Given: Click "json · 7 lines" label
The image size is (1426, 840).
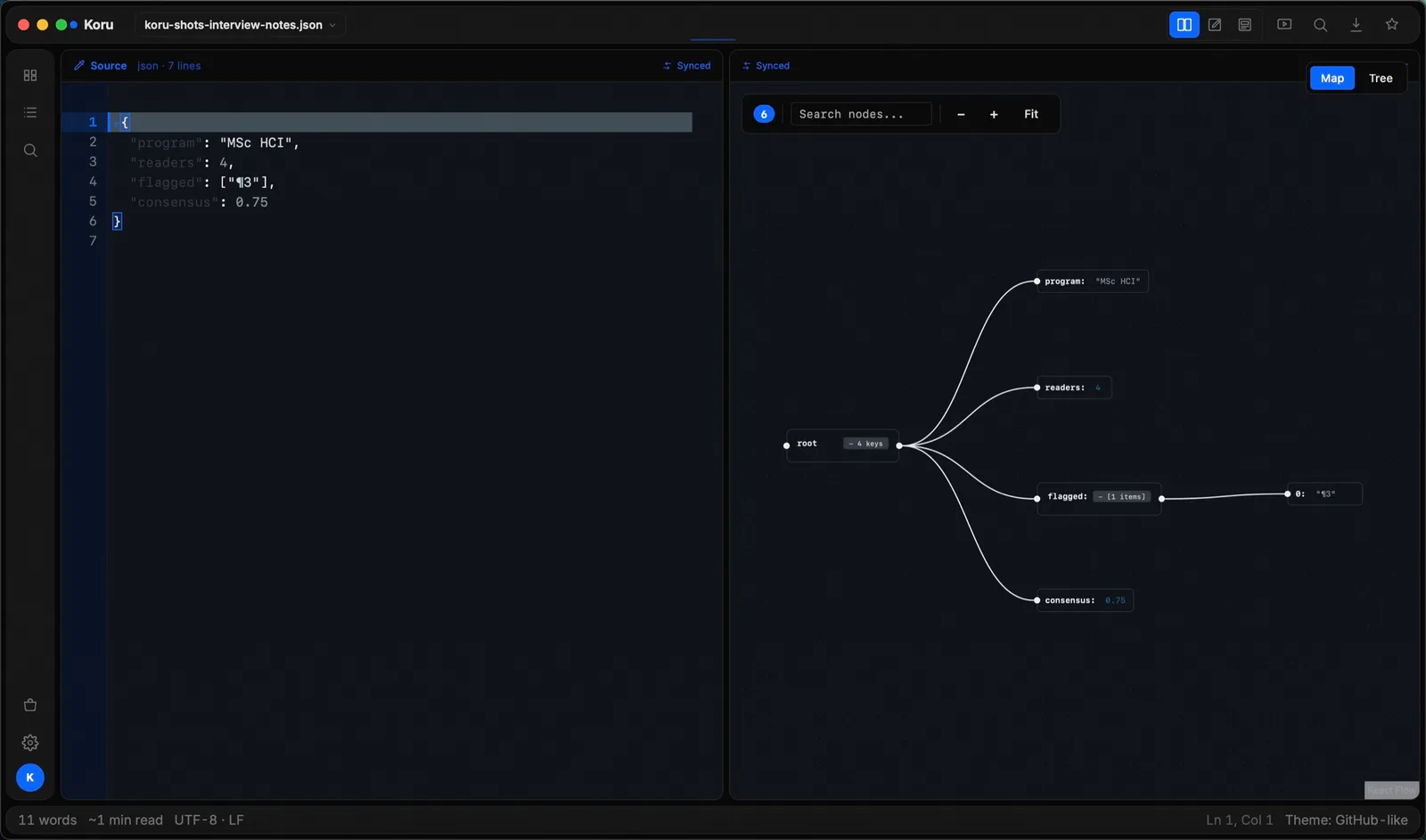Looking at the screenshot, I should pos(168,66).
